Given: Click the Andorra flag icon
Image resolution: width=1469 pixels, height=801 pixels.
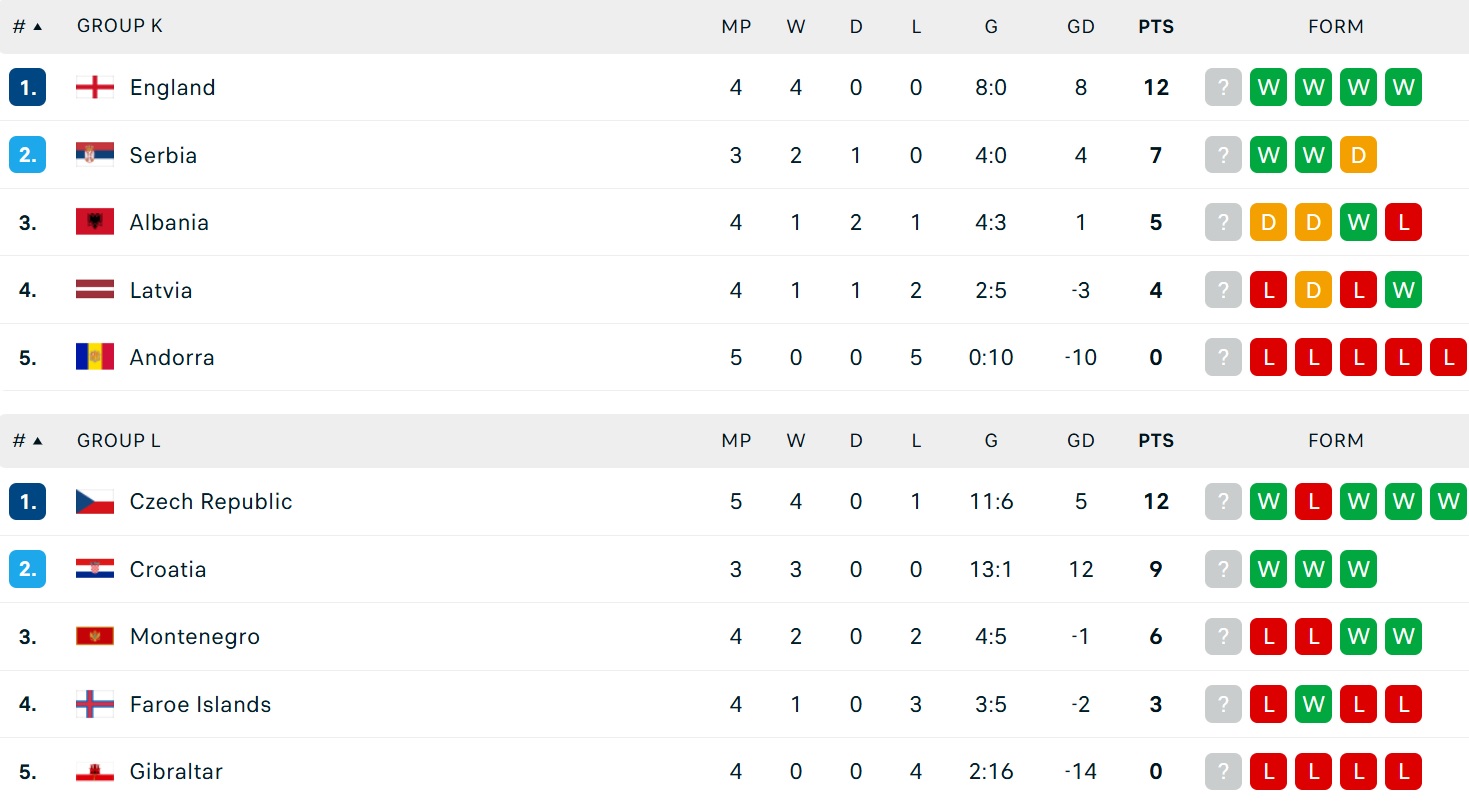Looking at the screenshot, I should pyautogui.click(x=95, y=357).
